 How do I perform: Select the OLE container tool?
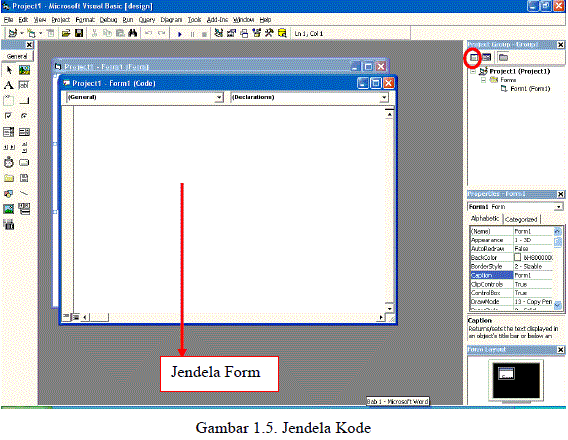[9, 225]
